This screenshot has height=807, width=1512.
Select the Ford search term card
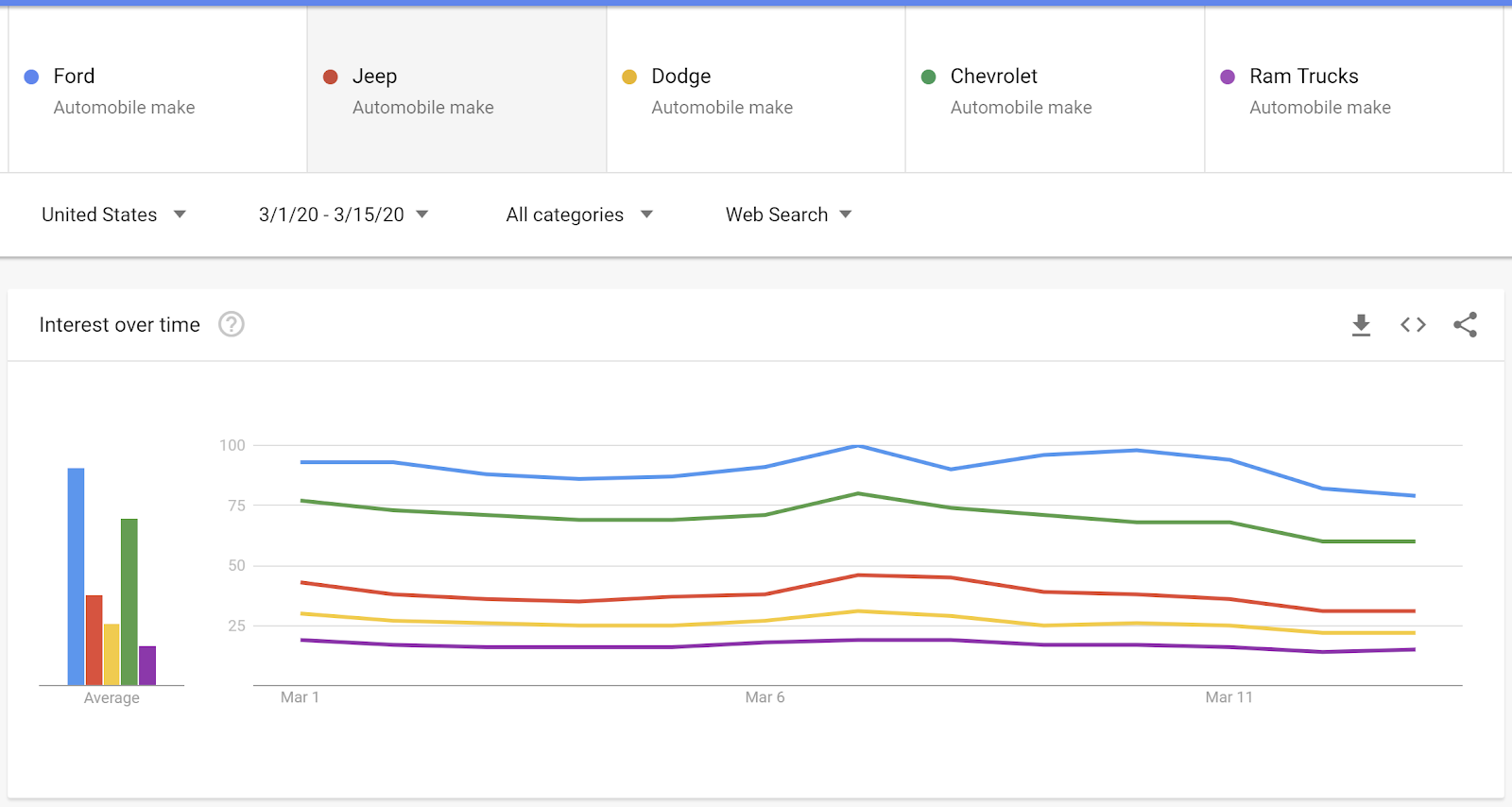coord(158,90)
